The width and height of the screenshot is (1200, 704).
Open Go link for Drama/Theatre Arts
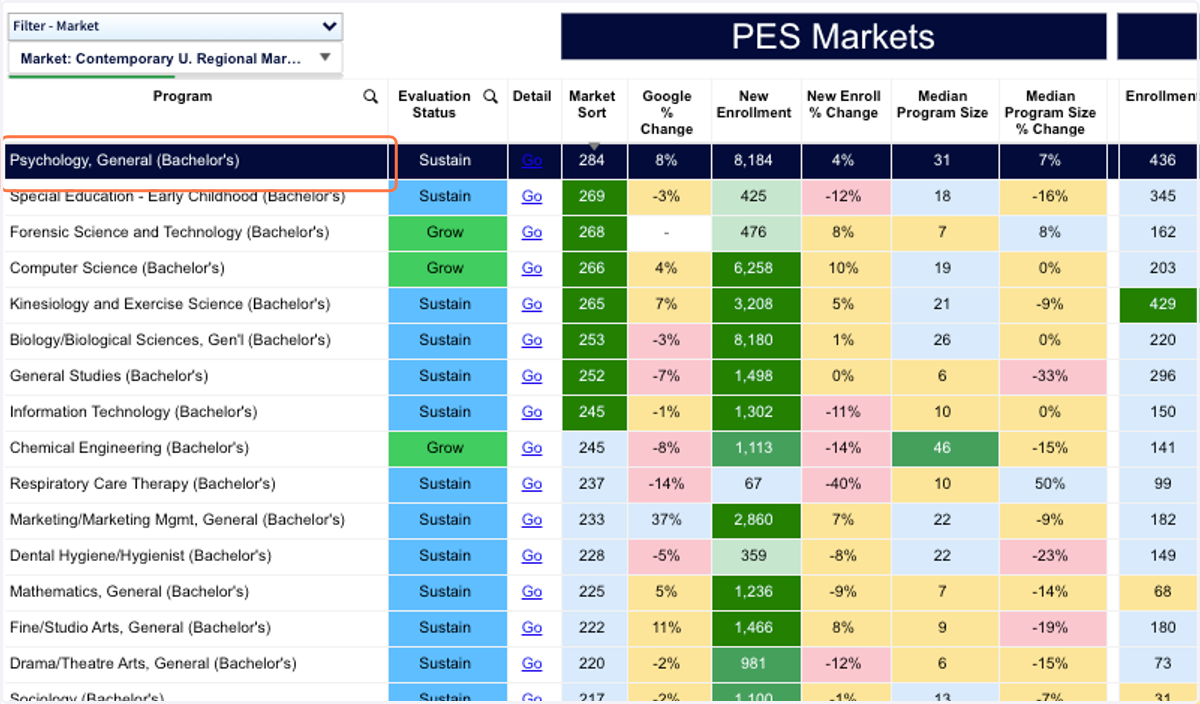[532, 664]
